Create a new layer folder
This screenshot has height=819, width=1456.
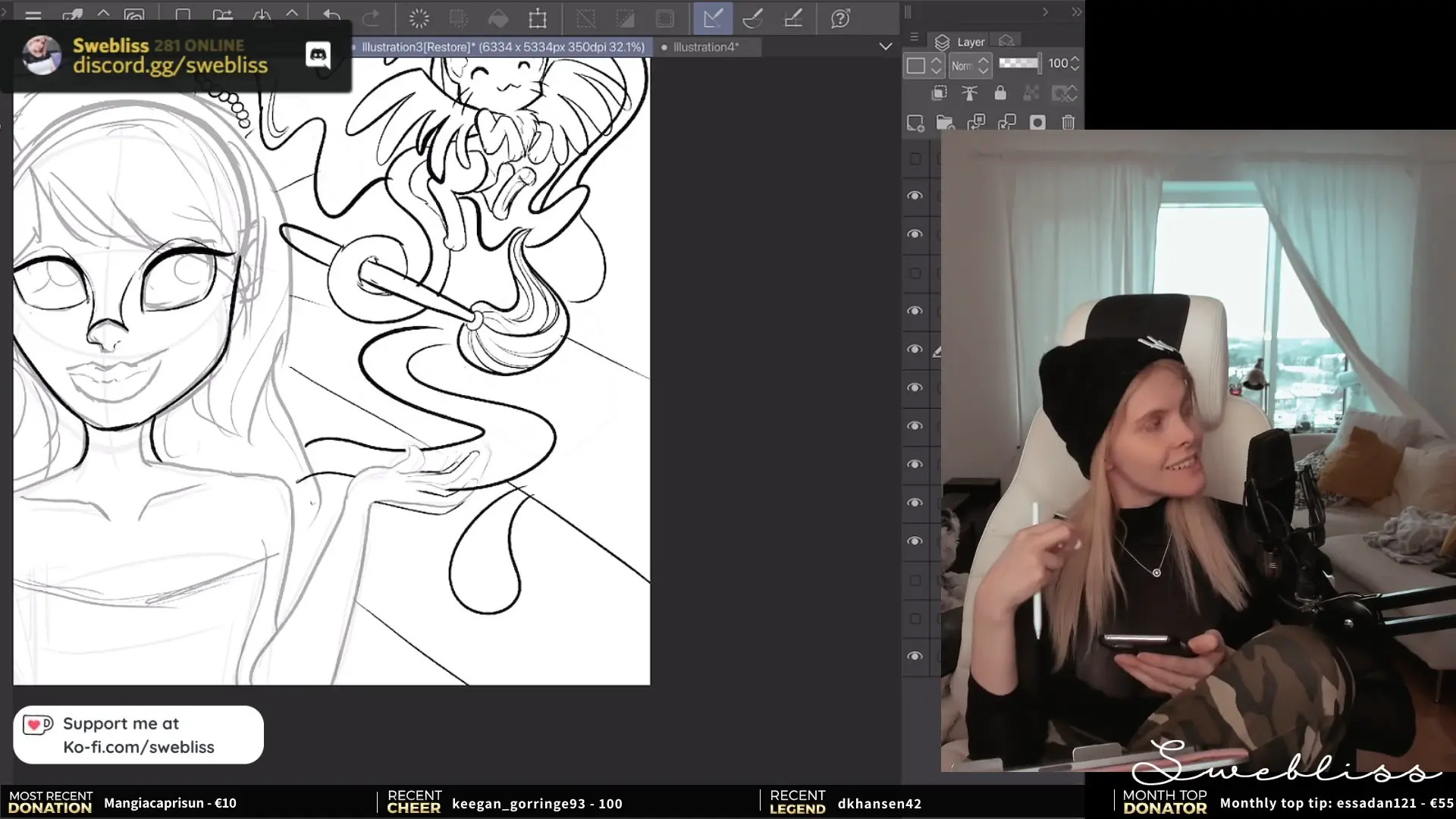[945, 123]
